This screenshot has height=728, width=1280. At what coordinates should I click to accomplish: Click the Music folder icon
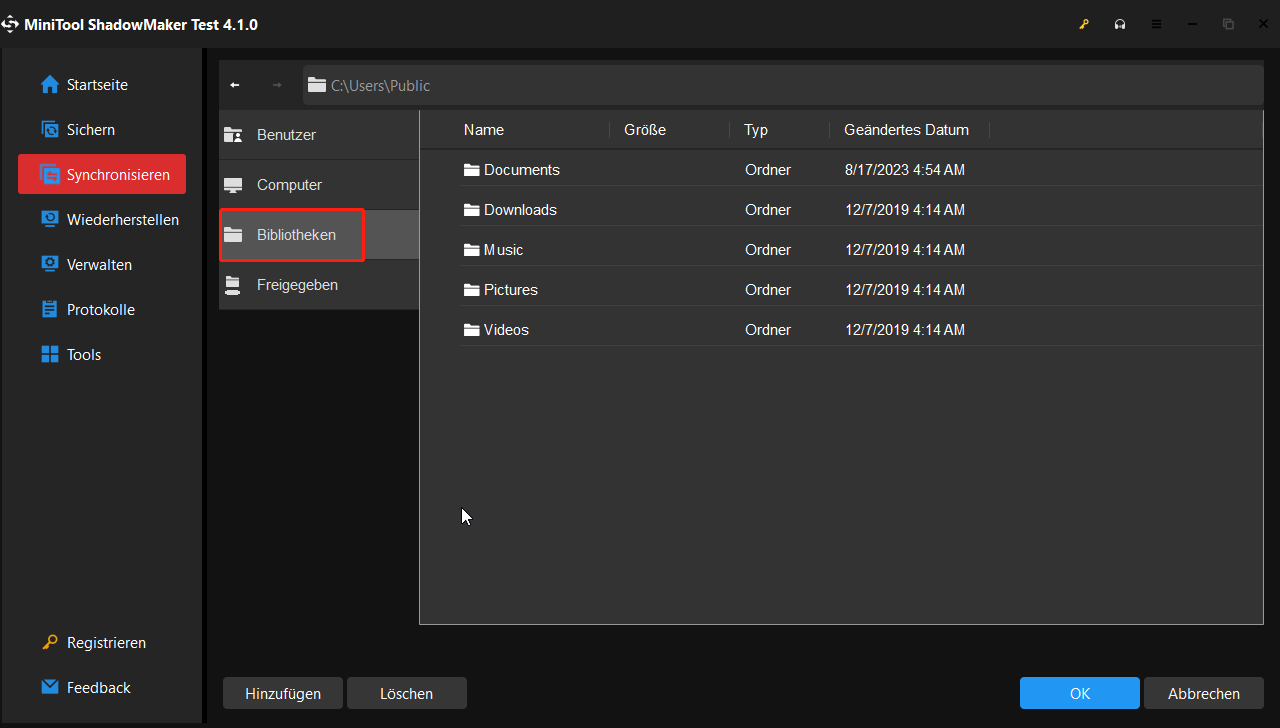pyautogui.click(x=472, y=250)
